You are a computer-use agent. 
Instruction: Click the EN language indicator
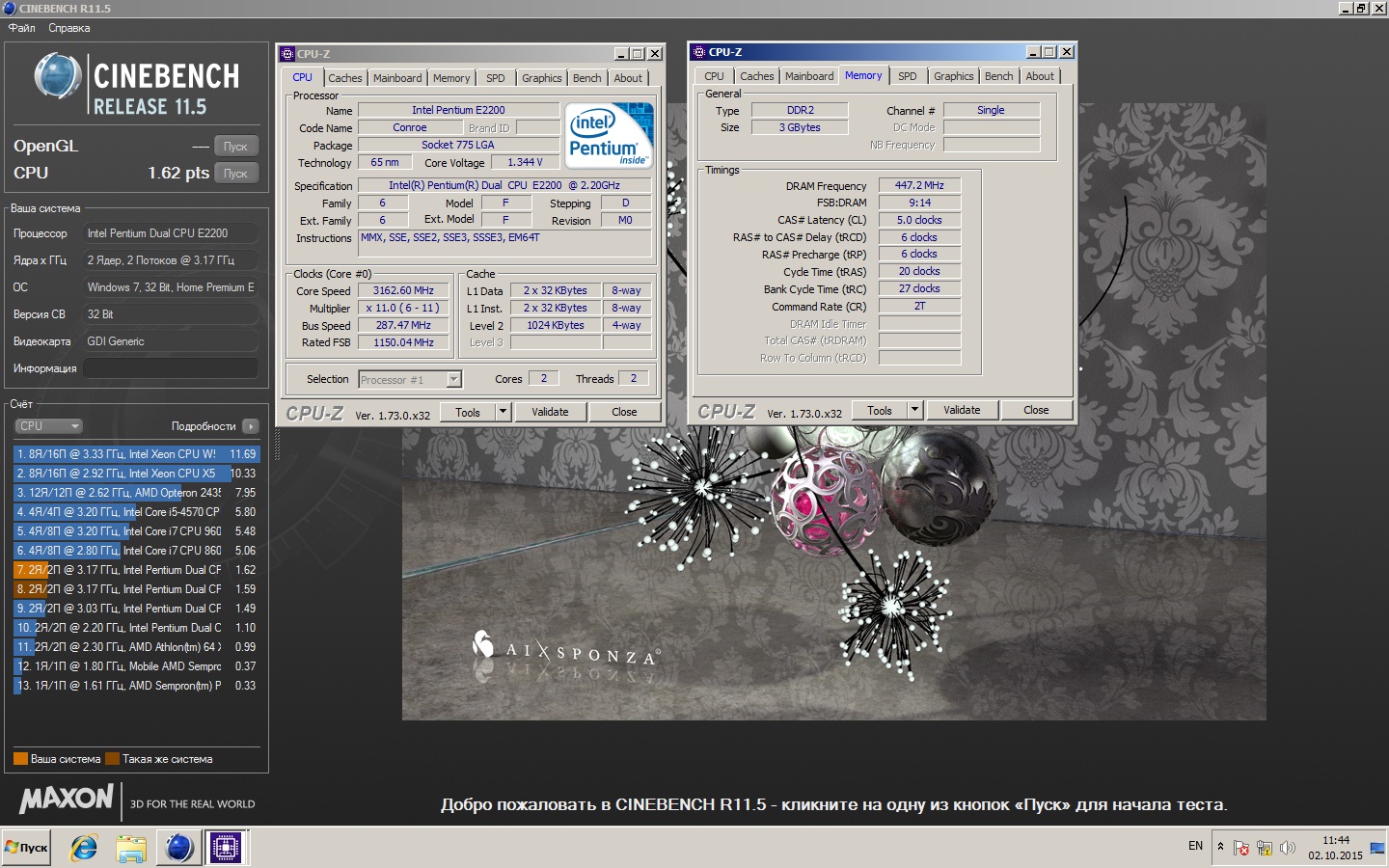pos(1195,846)
